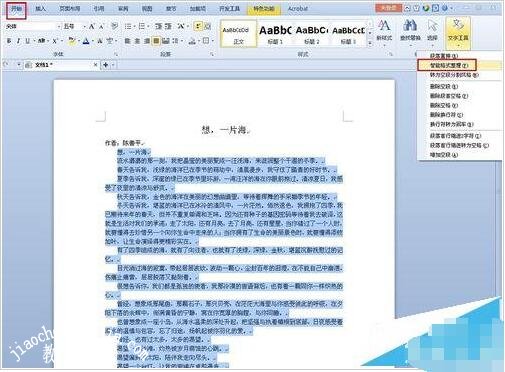Center the paragraph text

[x=137, y=41]
